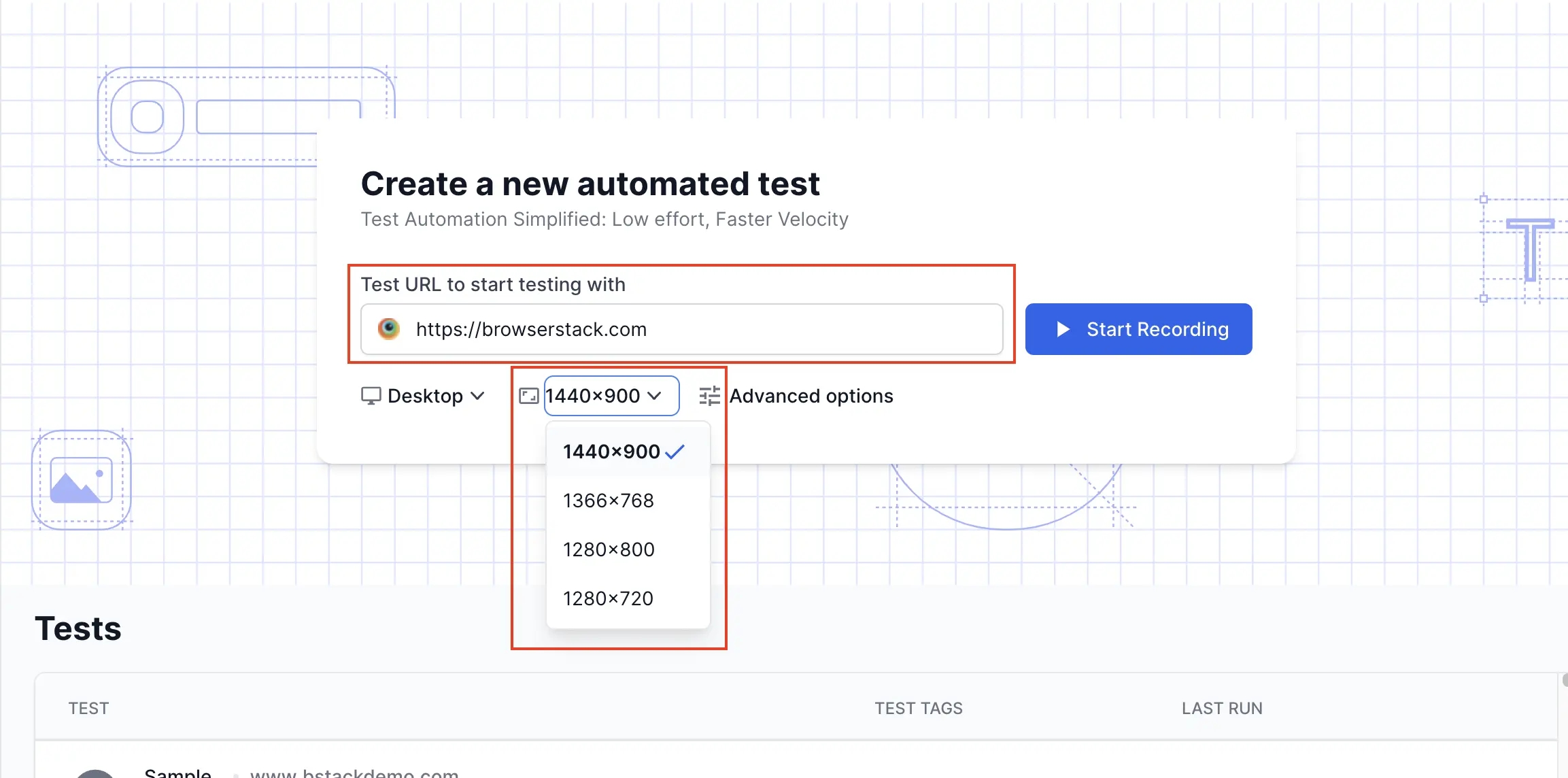Click the blue checkmark beside 1440×900
This screenshot has height=778, width=1568.
click(675, 452)
